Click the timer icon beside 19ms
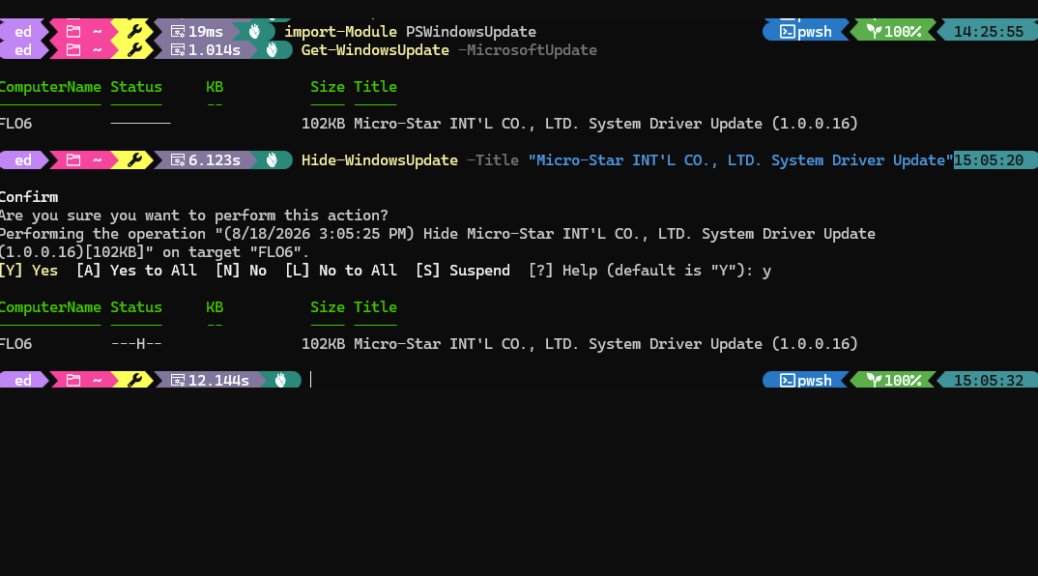 [177, 32]
